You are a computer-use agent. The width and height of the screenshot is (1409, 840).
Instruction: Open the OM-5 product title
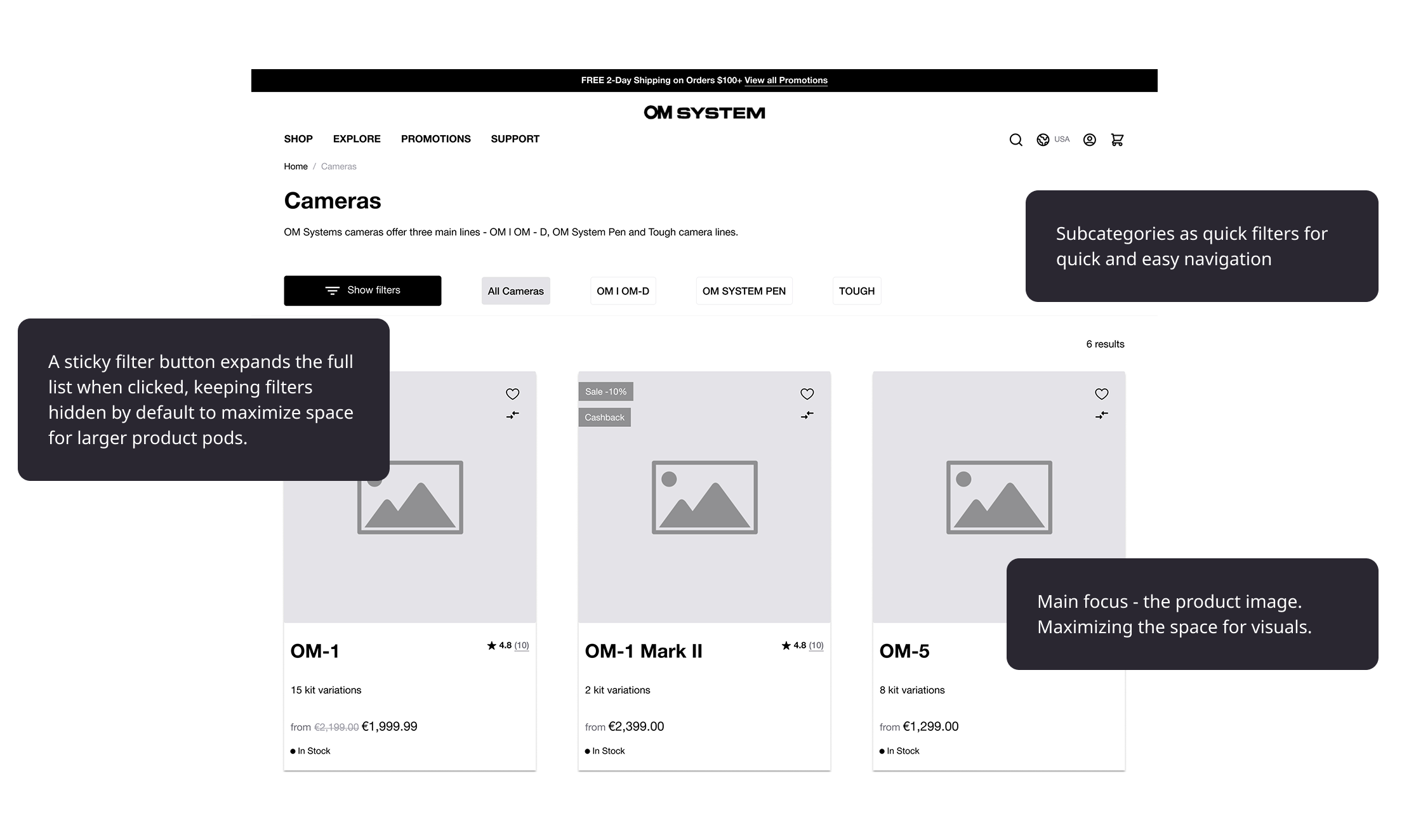(x=904, y=651)
